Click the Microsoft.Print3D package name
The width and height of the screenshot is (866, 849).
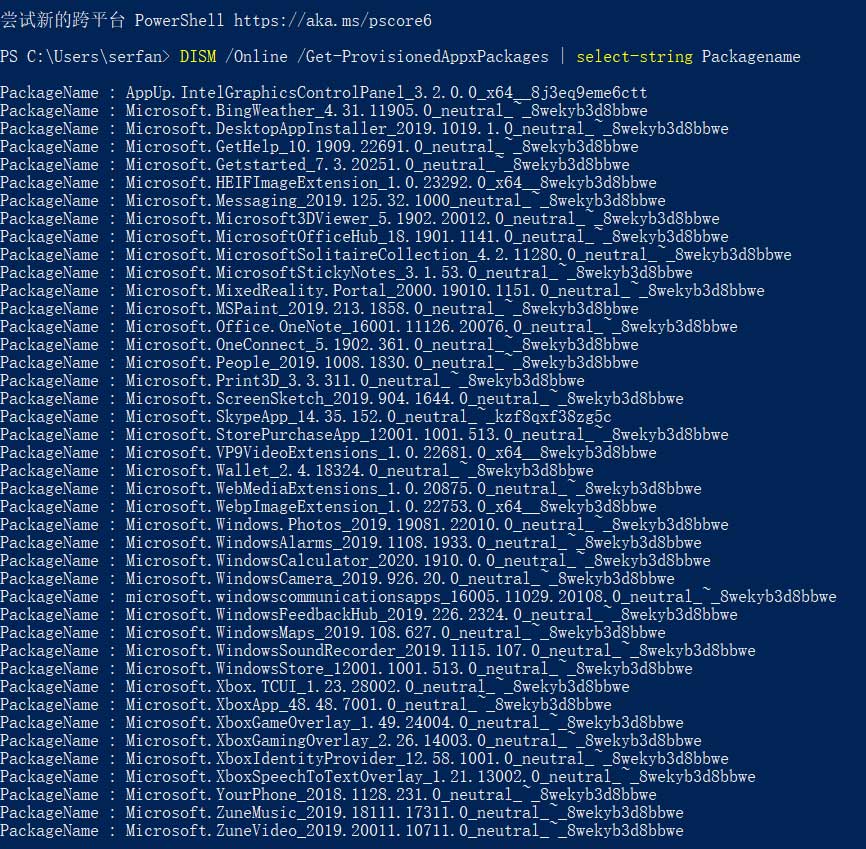pos(355,381)
